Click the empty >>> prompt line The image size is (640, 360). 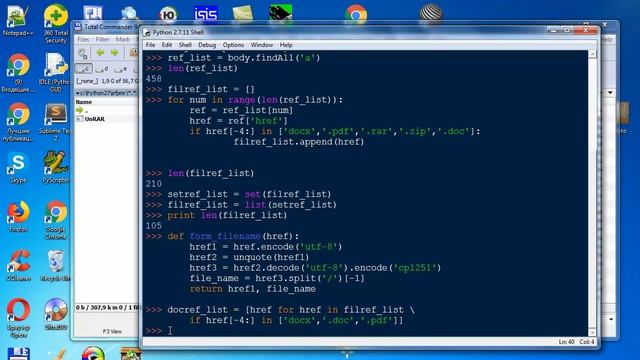pyautogui.click(x=365, y=331)
